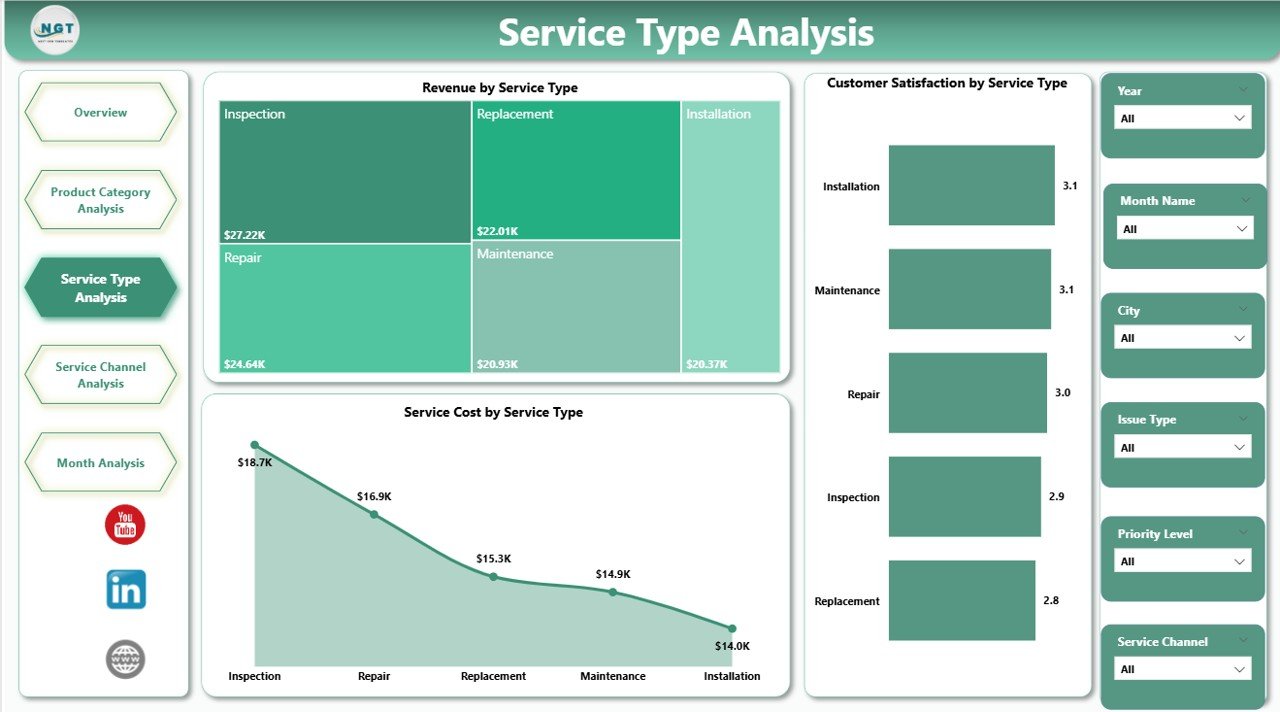Navigate to the Overview page
1280x712 pixels.
pos(100,112)
